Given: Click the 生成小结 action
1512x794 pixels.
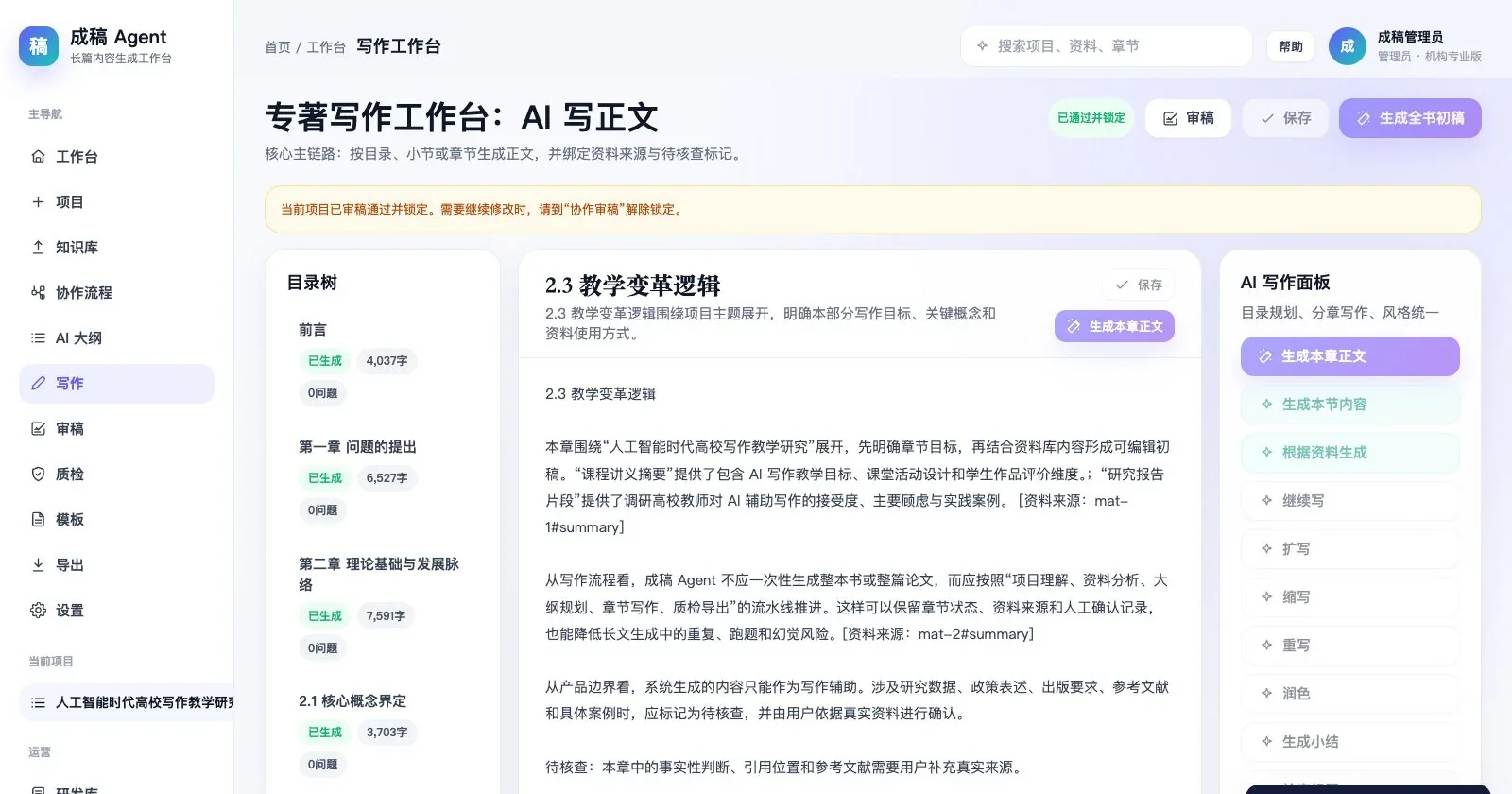Looking at the screenshot, I should coord(1349,742).
